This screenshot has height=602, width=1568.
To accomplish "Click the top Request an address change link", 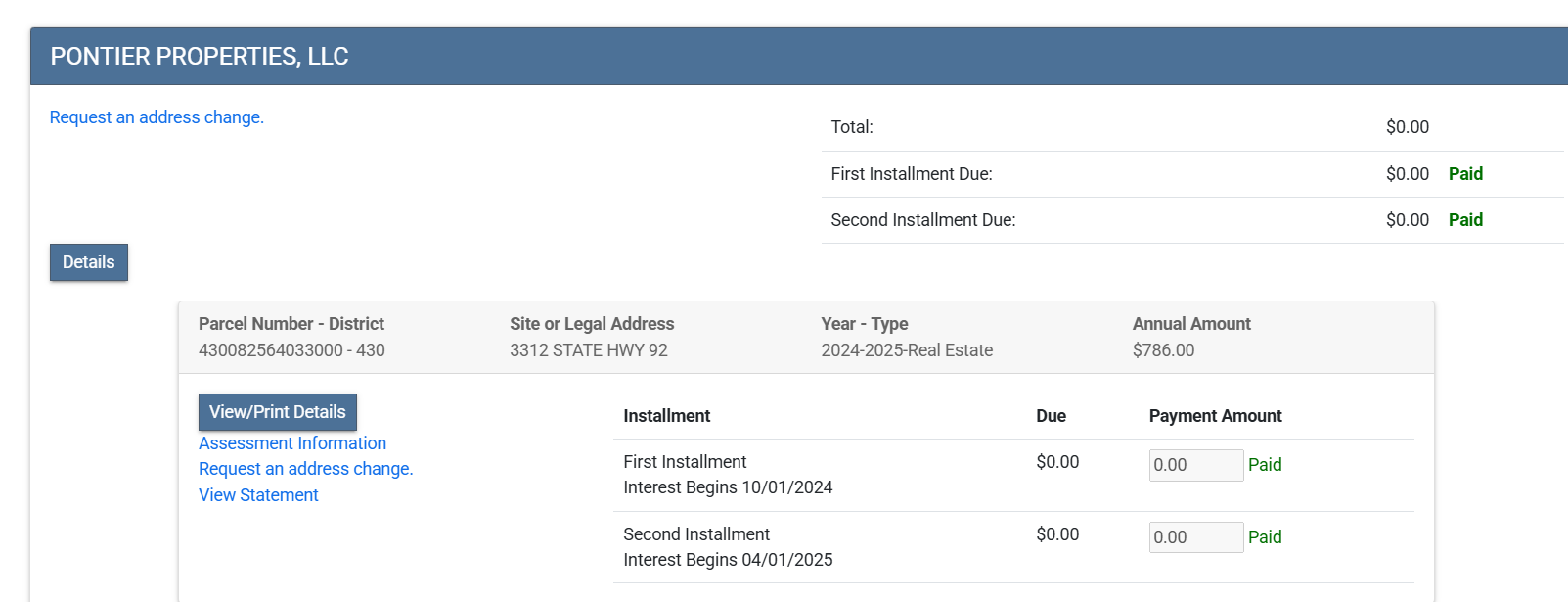I will point(157,117).
